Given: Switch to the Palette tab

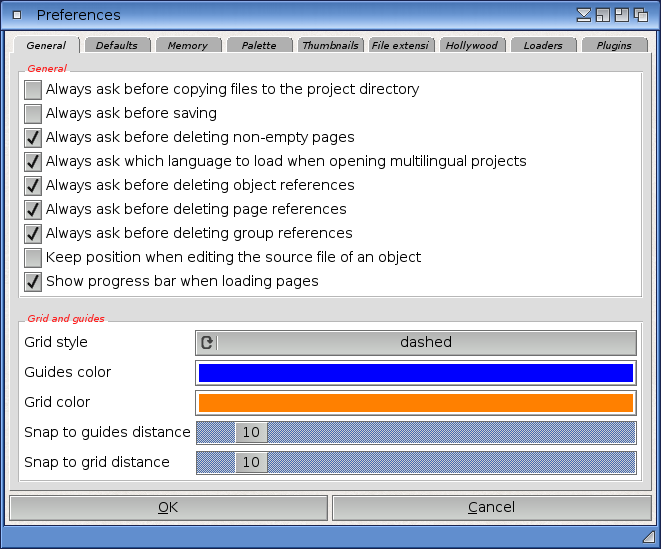Looking at the screenshot, I should 259,46.
